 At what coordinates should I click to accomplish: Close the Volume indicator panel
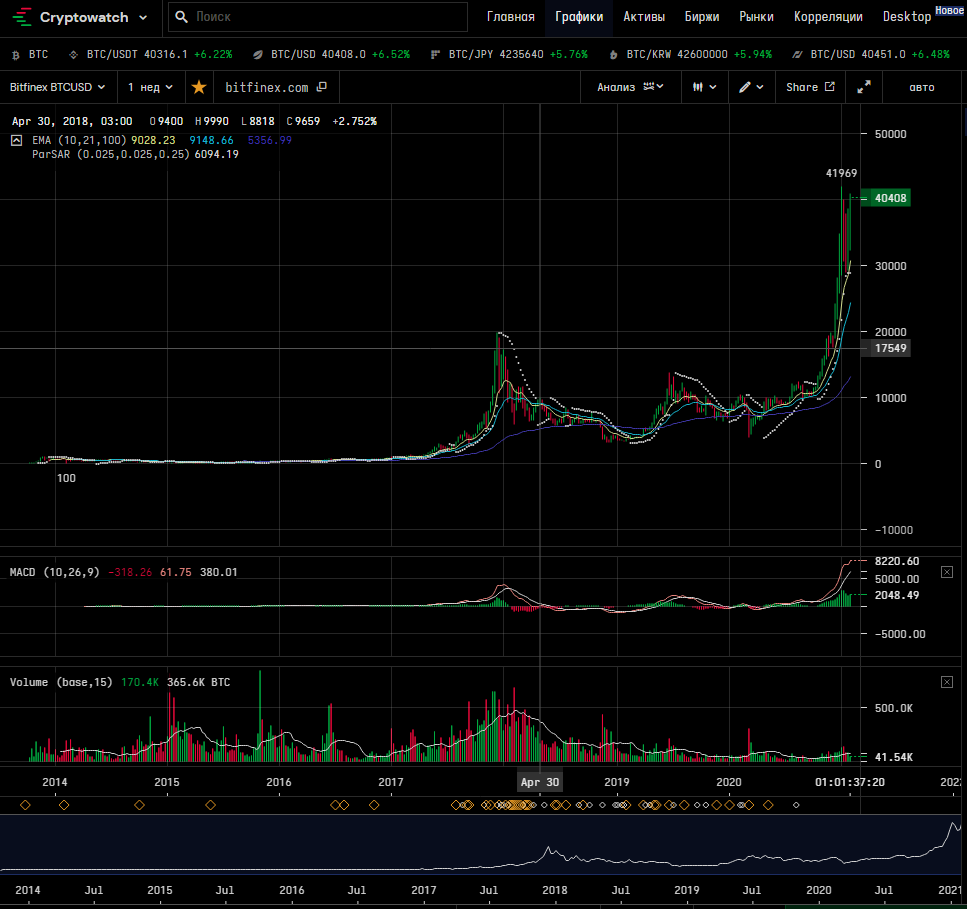[x=947, y=682]
